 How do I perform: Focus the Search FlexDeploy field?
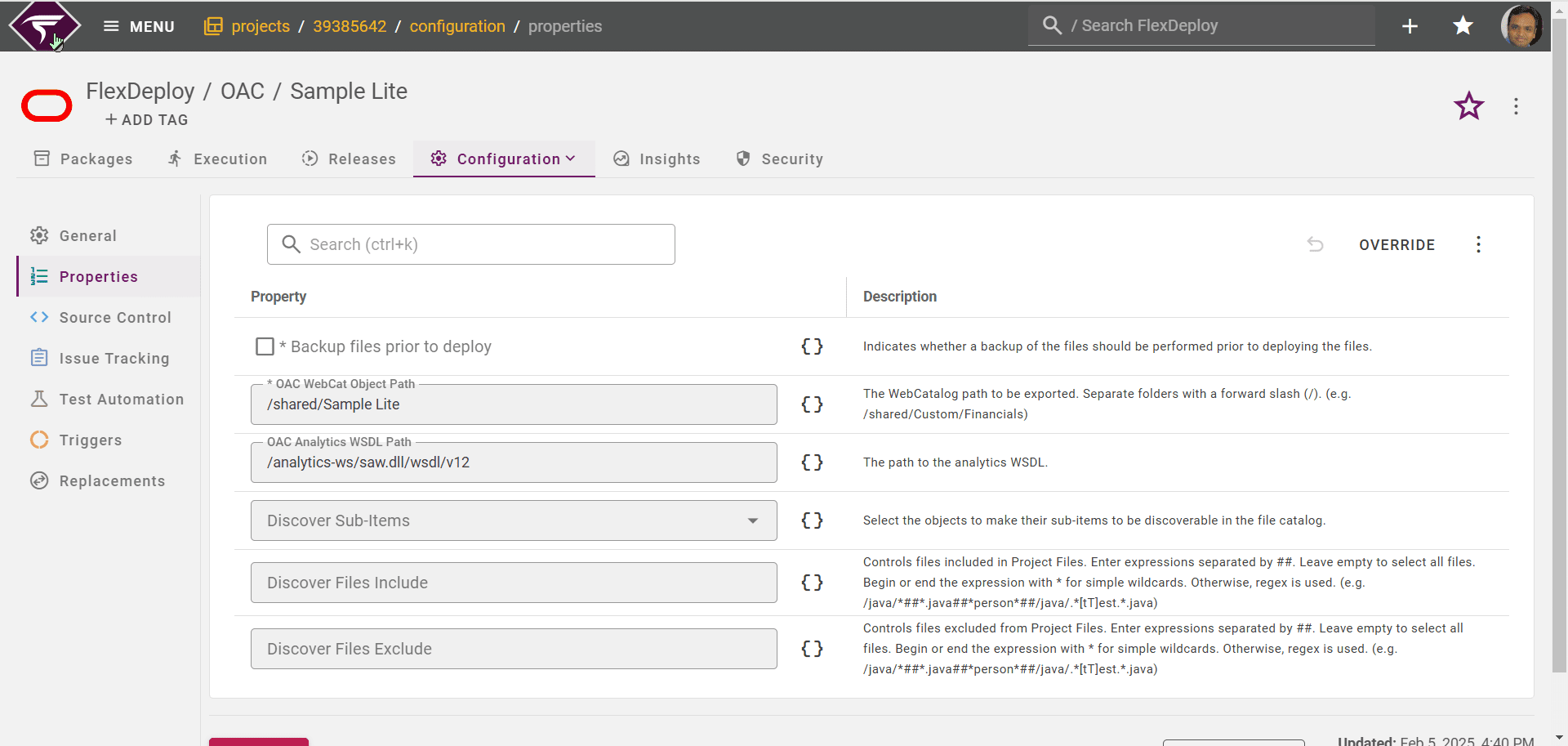coord(1201,26)
